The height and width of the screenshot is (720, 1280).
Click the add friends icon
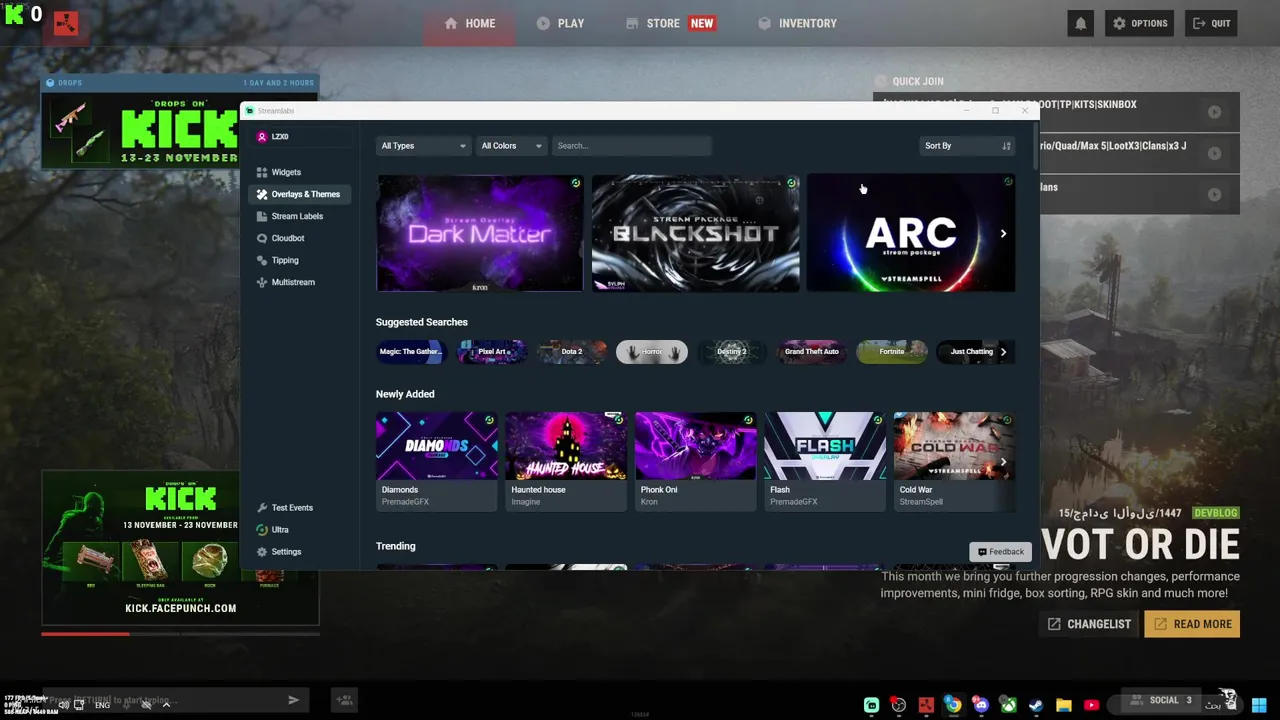[x=344, y=701]
